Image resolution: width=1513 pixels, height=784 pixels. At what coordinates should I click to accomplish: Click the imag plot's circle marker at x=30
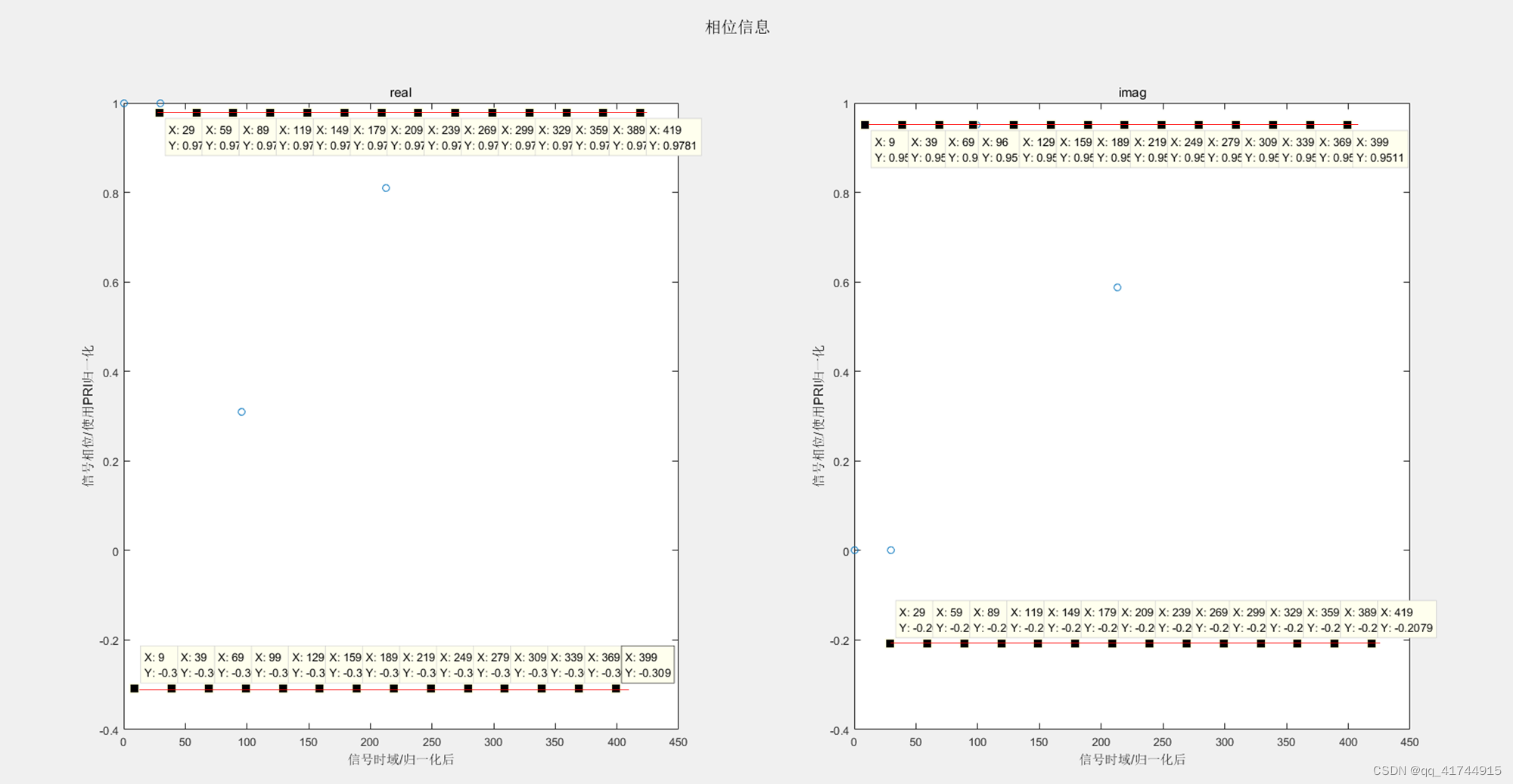click(891, 550)
